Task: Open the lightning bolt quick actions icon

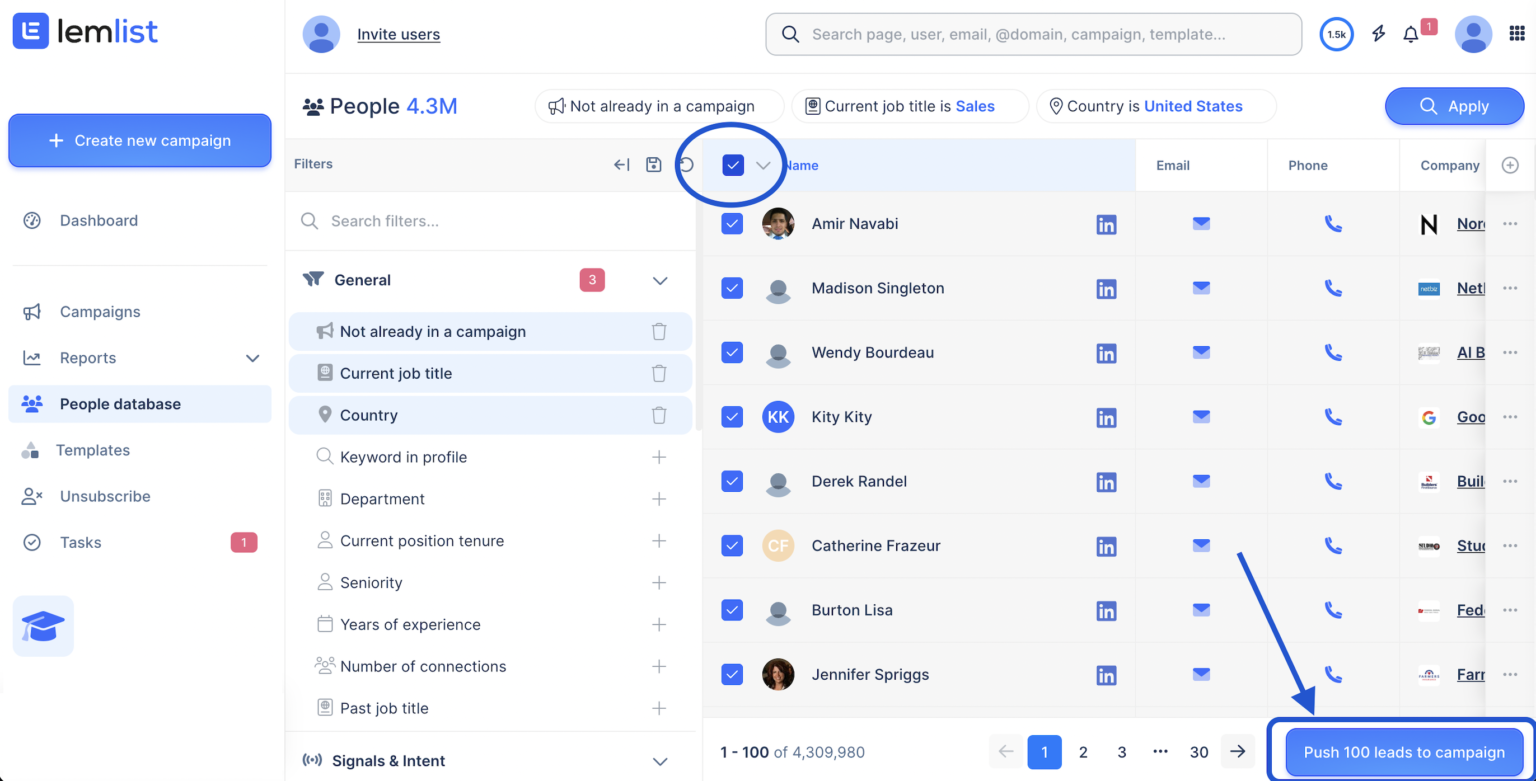Action: [1378, 33]
